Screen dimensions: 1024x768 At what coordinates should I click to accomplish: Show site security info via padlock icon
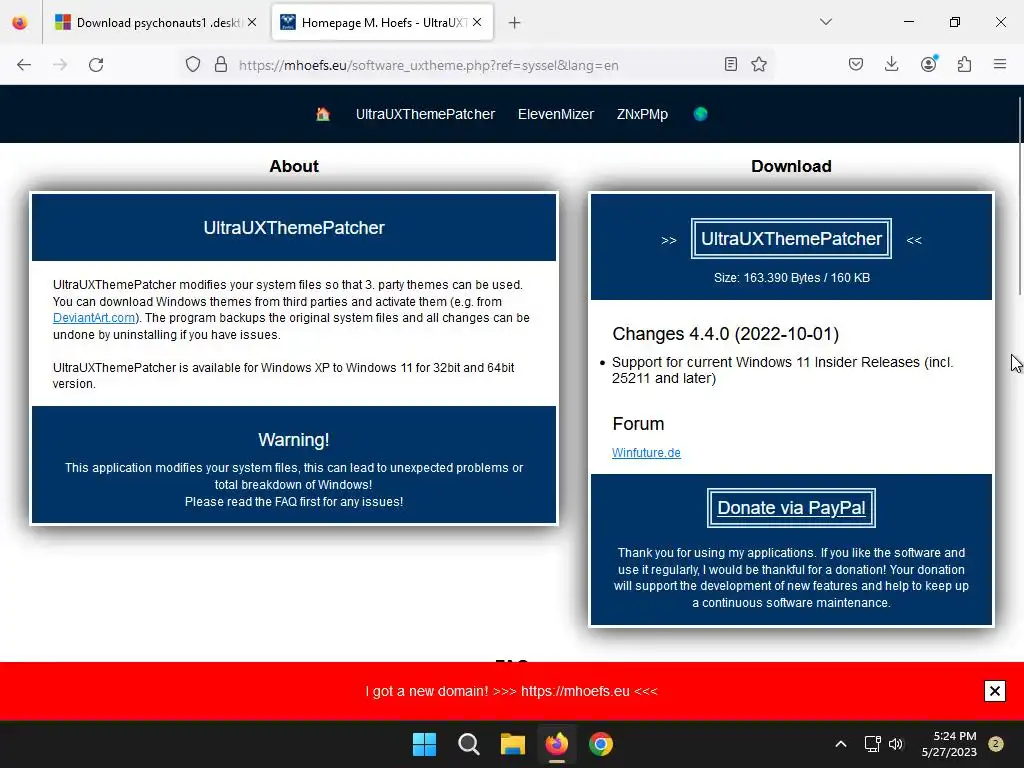click(221, 65)
